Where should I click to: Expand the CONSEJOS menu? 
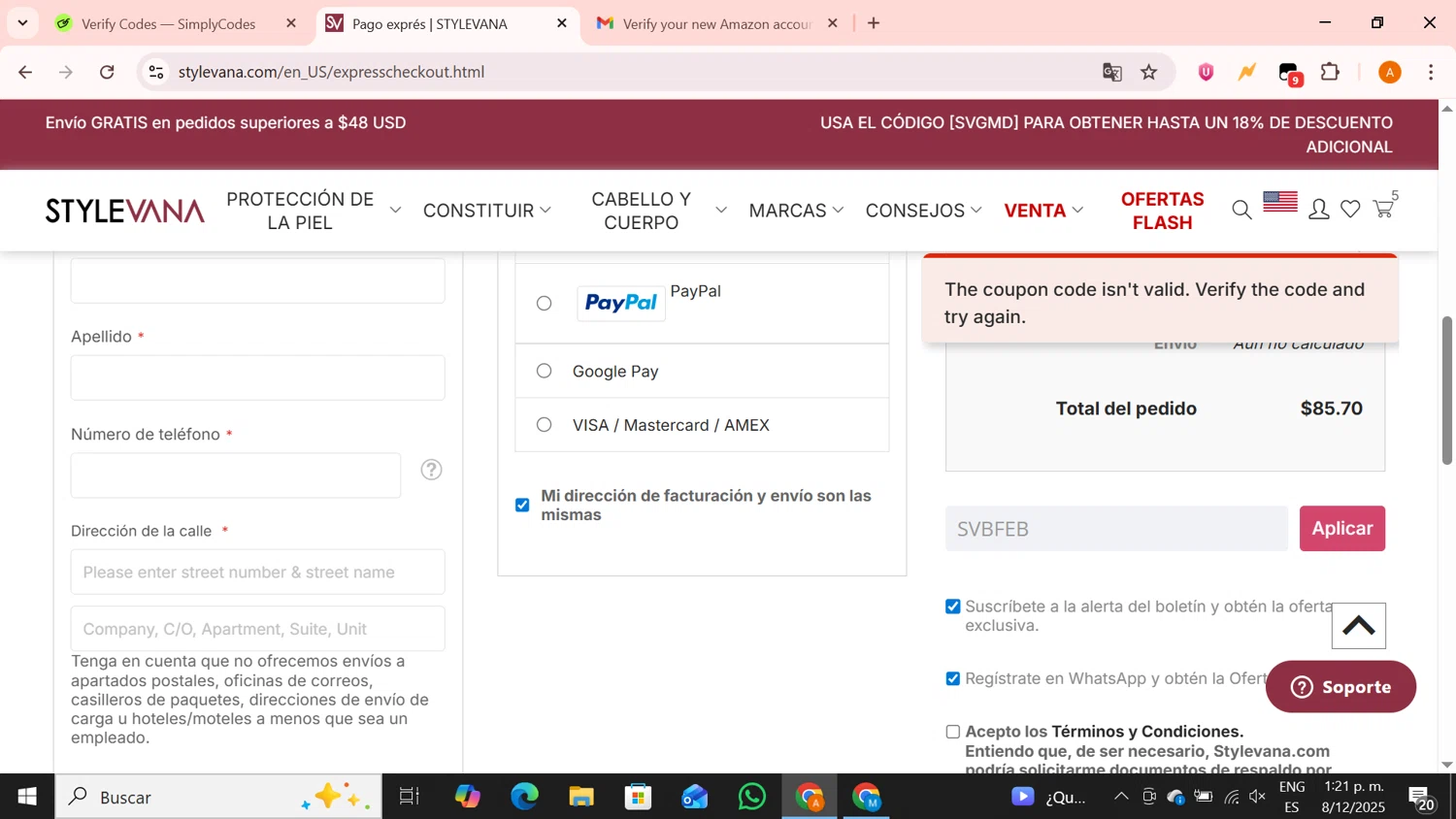(924, 211)
